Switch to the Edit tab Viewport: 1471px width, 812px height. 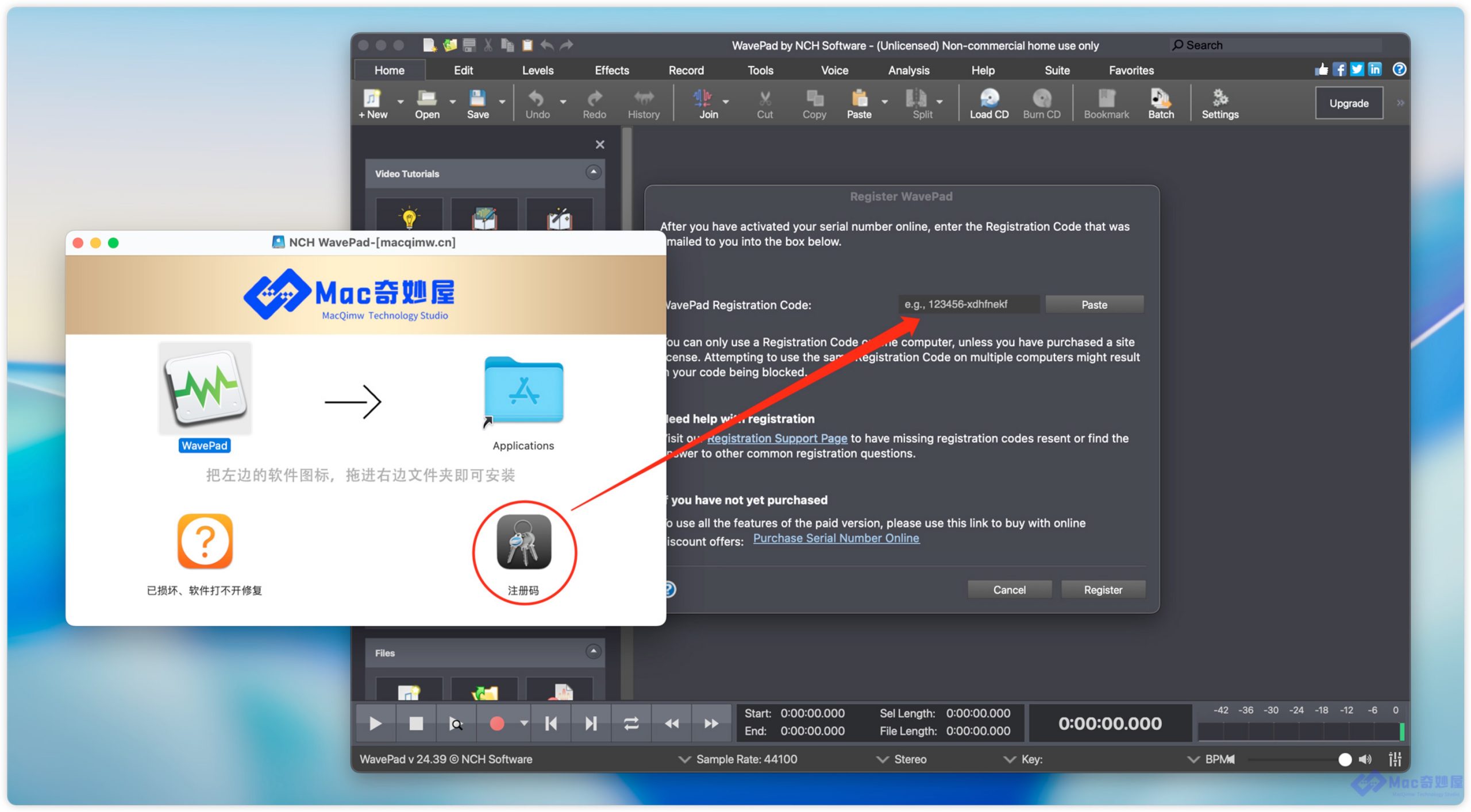pos(463,70)
